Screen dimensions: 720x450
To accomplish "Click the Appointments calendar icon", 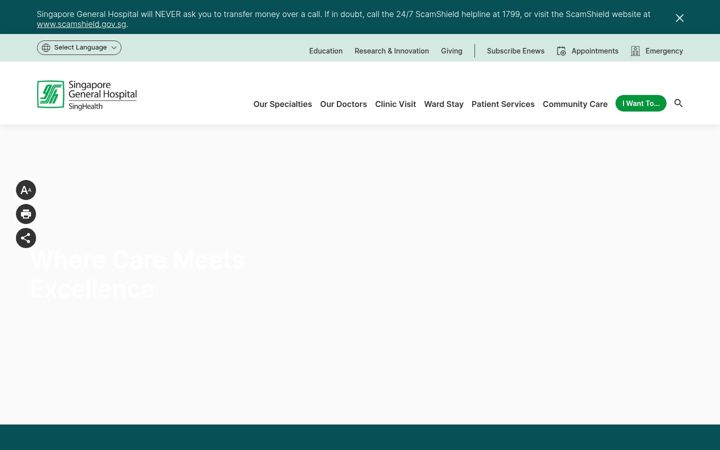I will (x=561, y=51).
